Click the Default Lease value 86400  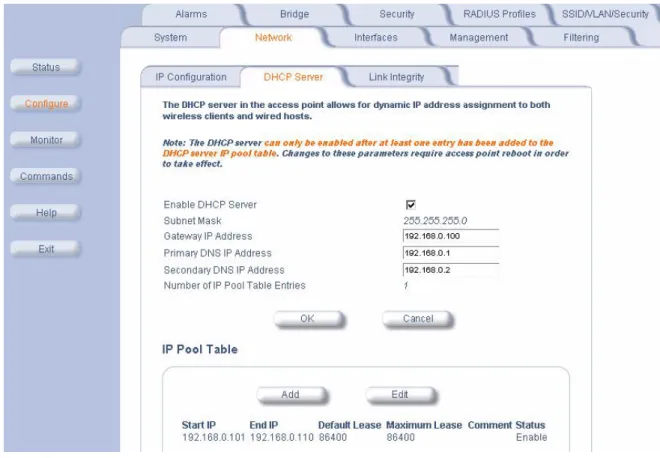coord(333,437)
